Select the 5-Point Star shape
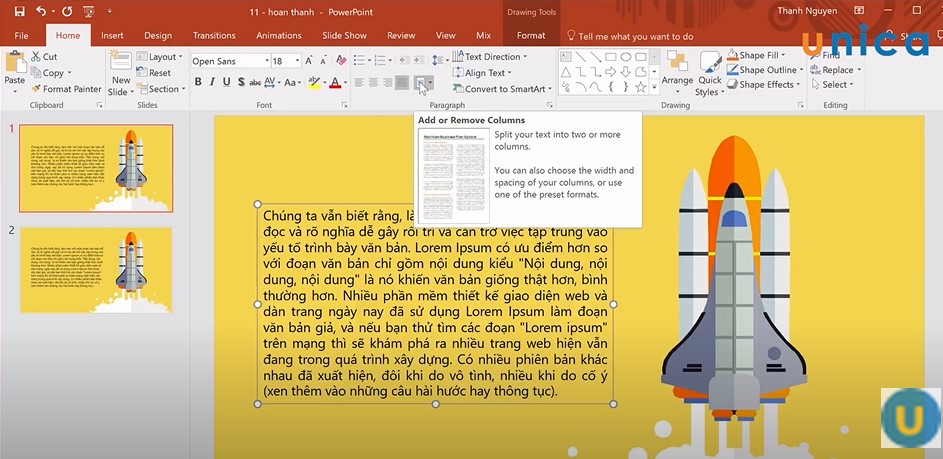 tap(640, 87)
